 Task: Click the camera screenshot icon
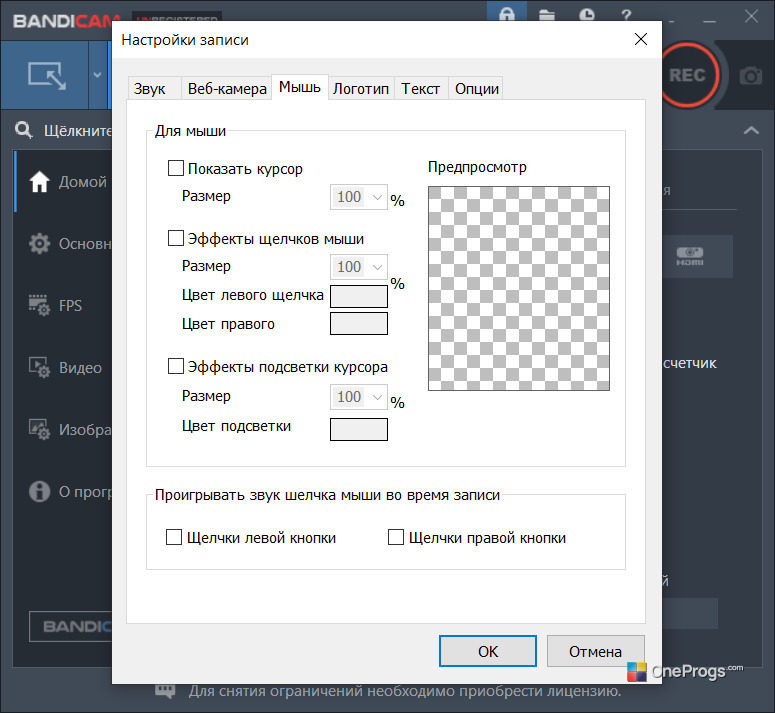coord(750,76)
